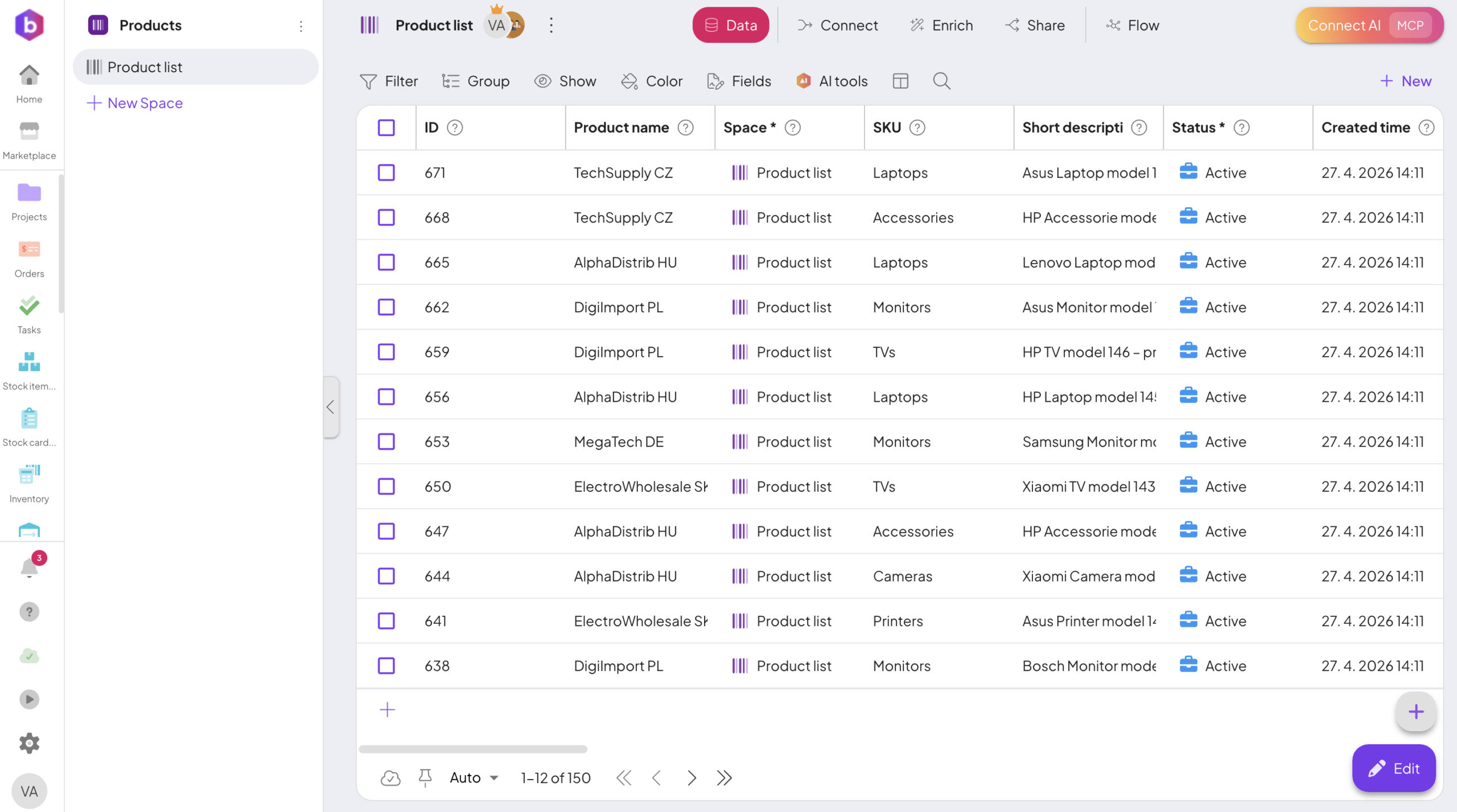Open the search magnifier icon
The height and width of the screenshot is (812, 1457).
click(941, 81)
